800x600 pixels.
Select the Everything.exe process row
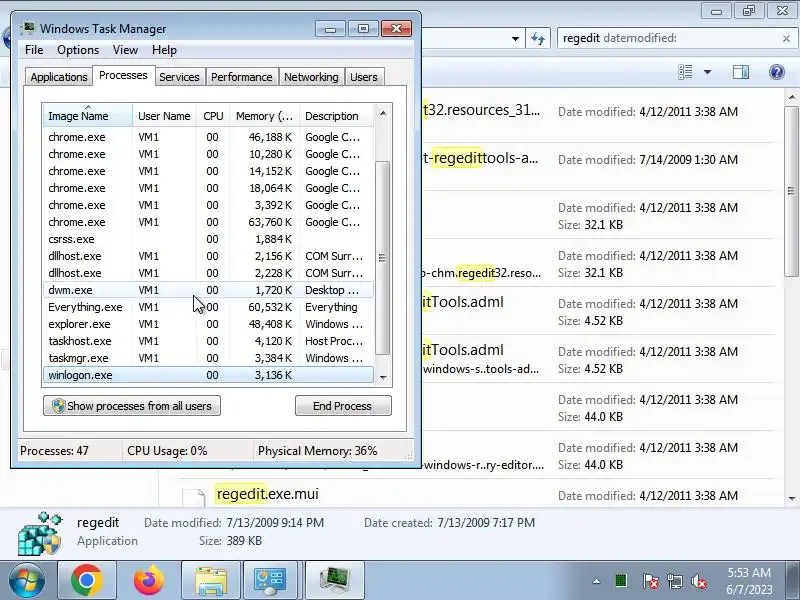pos(208,307)
